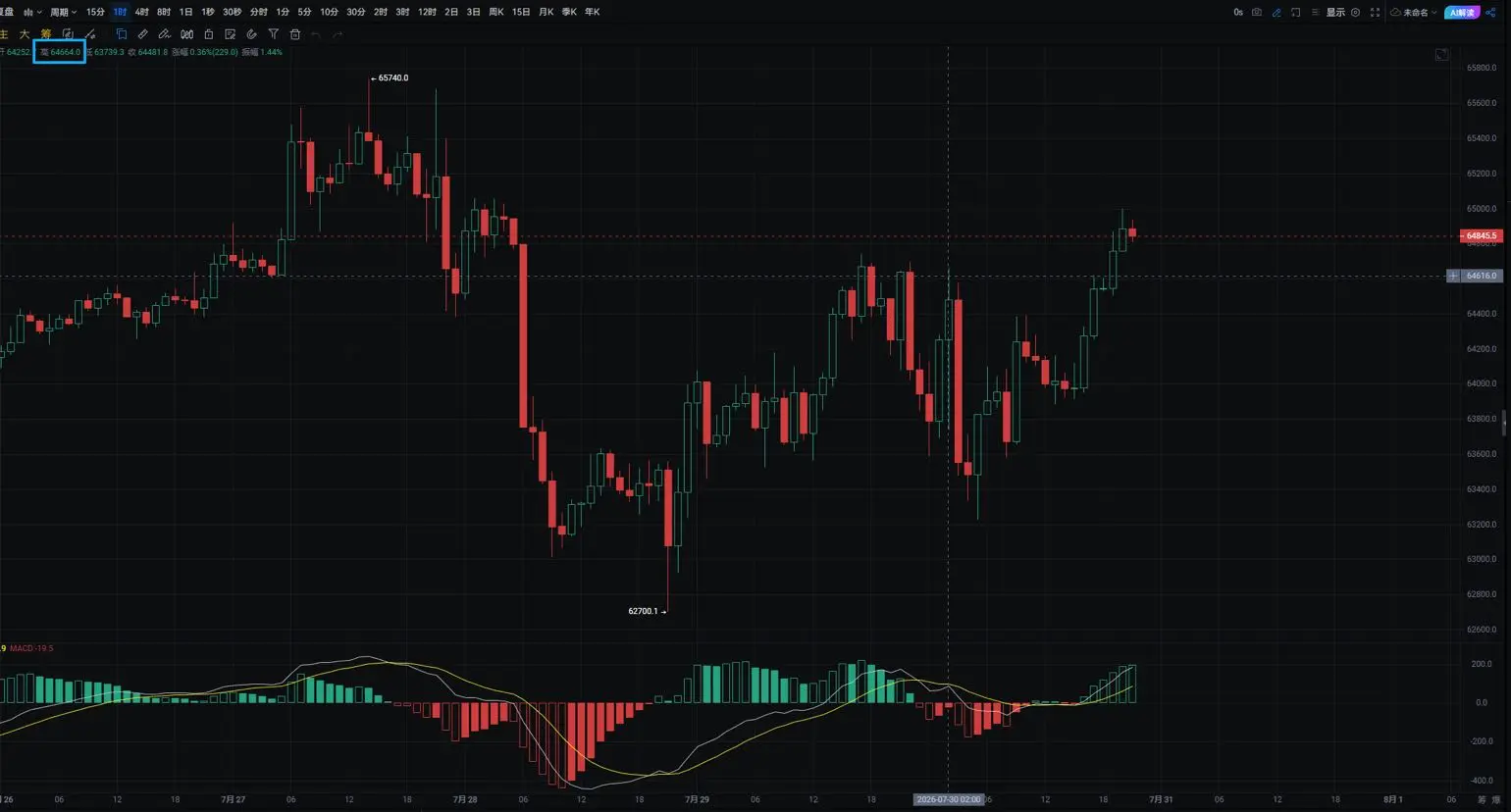Select the 分时 time-sharing view
This screenshot has height=812, width=1511.
[x=258, y=12]
